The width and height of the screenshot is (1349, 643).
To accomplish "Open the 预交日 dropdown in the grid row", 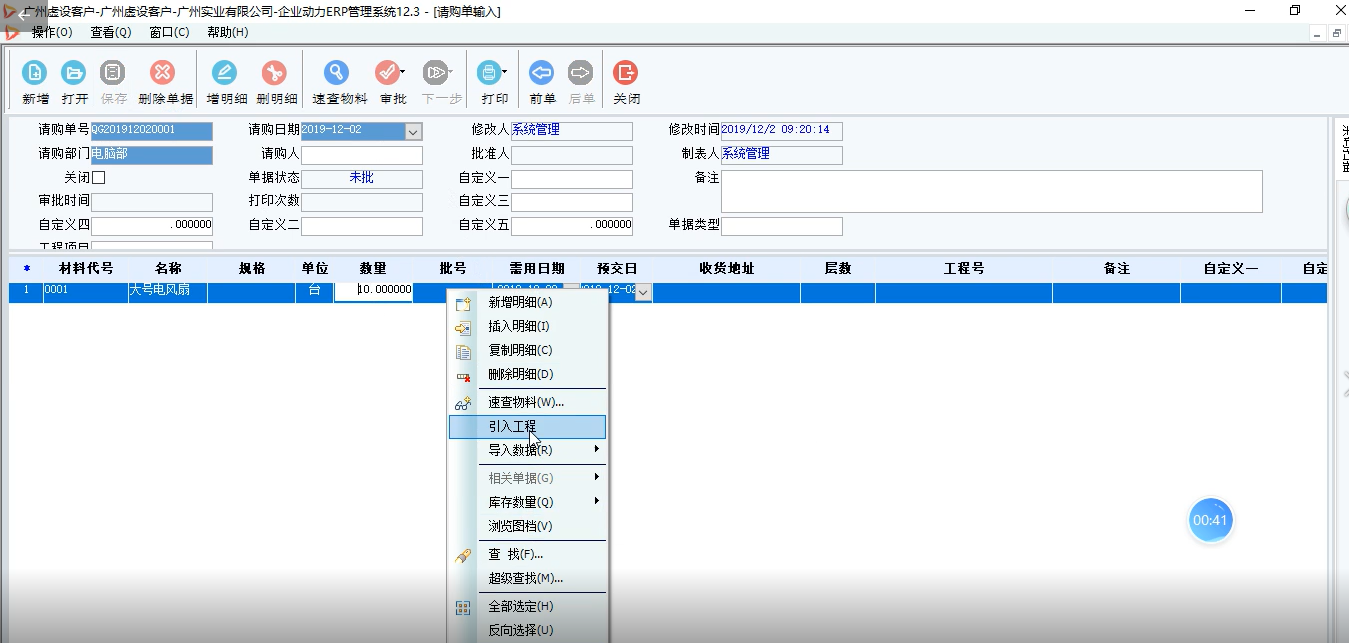I will [642, 290].
